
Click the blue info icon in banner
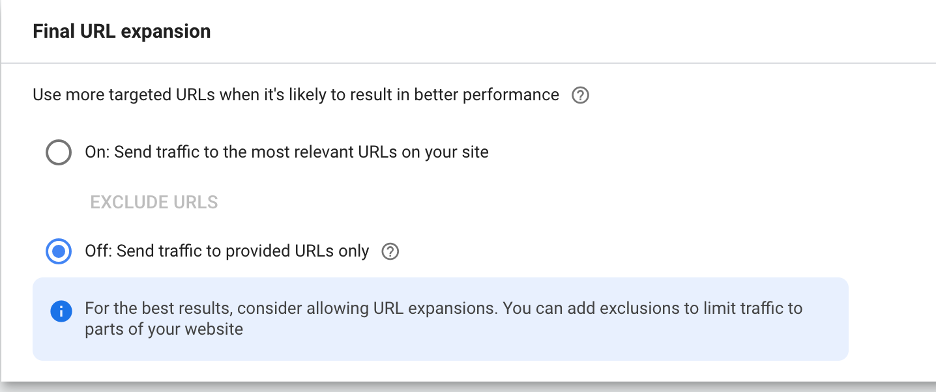click(x=61, y=311)
